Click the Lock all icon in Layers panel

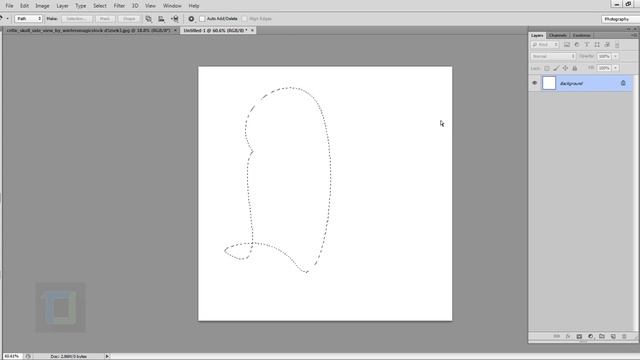tap(575, 68)
